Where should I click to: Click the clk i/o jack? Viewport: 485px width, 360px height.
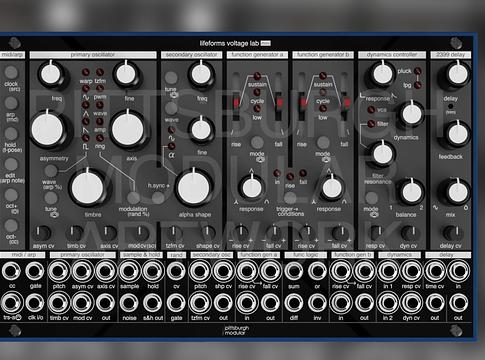pos(35,303)
